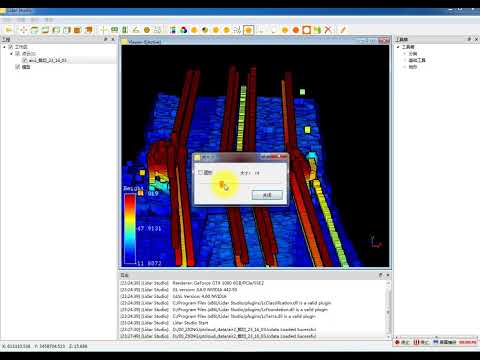Click the dotted grid icon before the color bar icon
This screenshot has height=360, width=480.
(x=158, y=30)
